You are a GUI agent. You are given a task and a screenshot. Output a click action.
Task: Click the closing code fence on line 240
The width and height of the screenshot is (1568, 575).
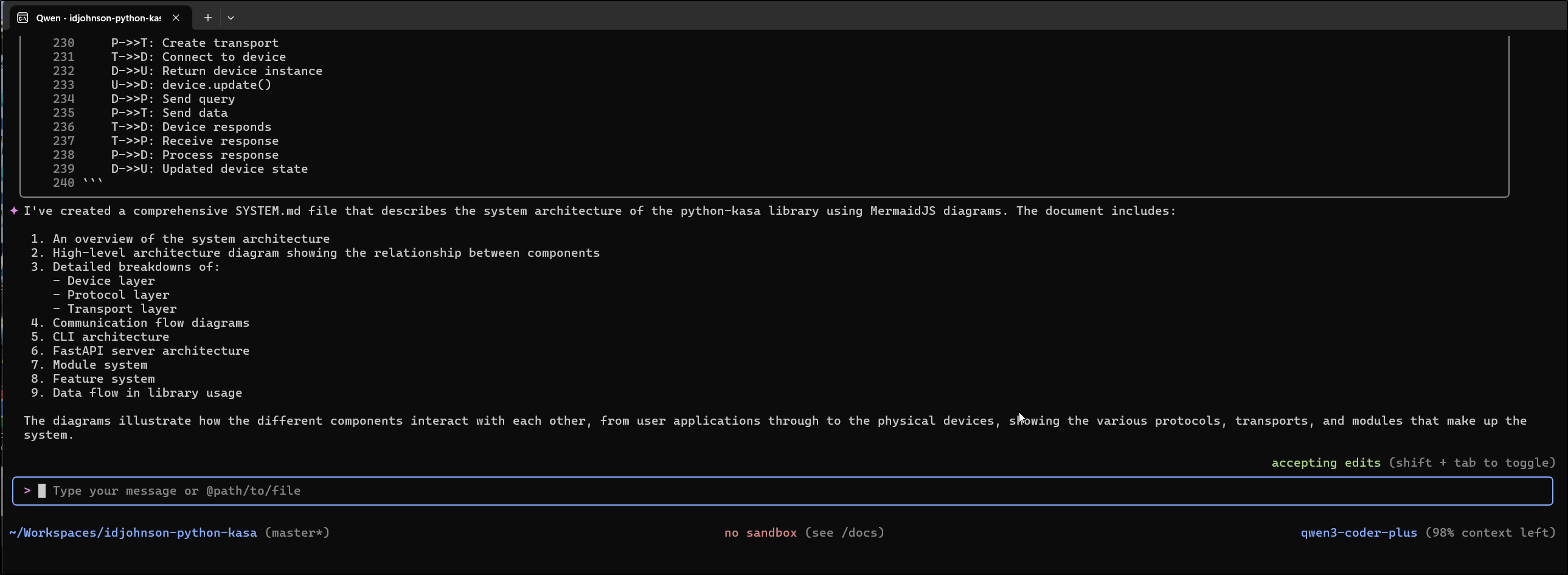click(x=92, y=181)
